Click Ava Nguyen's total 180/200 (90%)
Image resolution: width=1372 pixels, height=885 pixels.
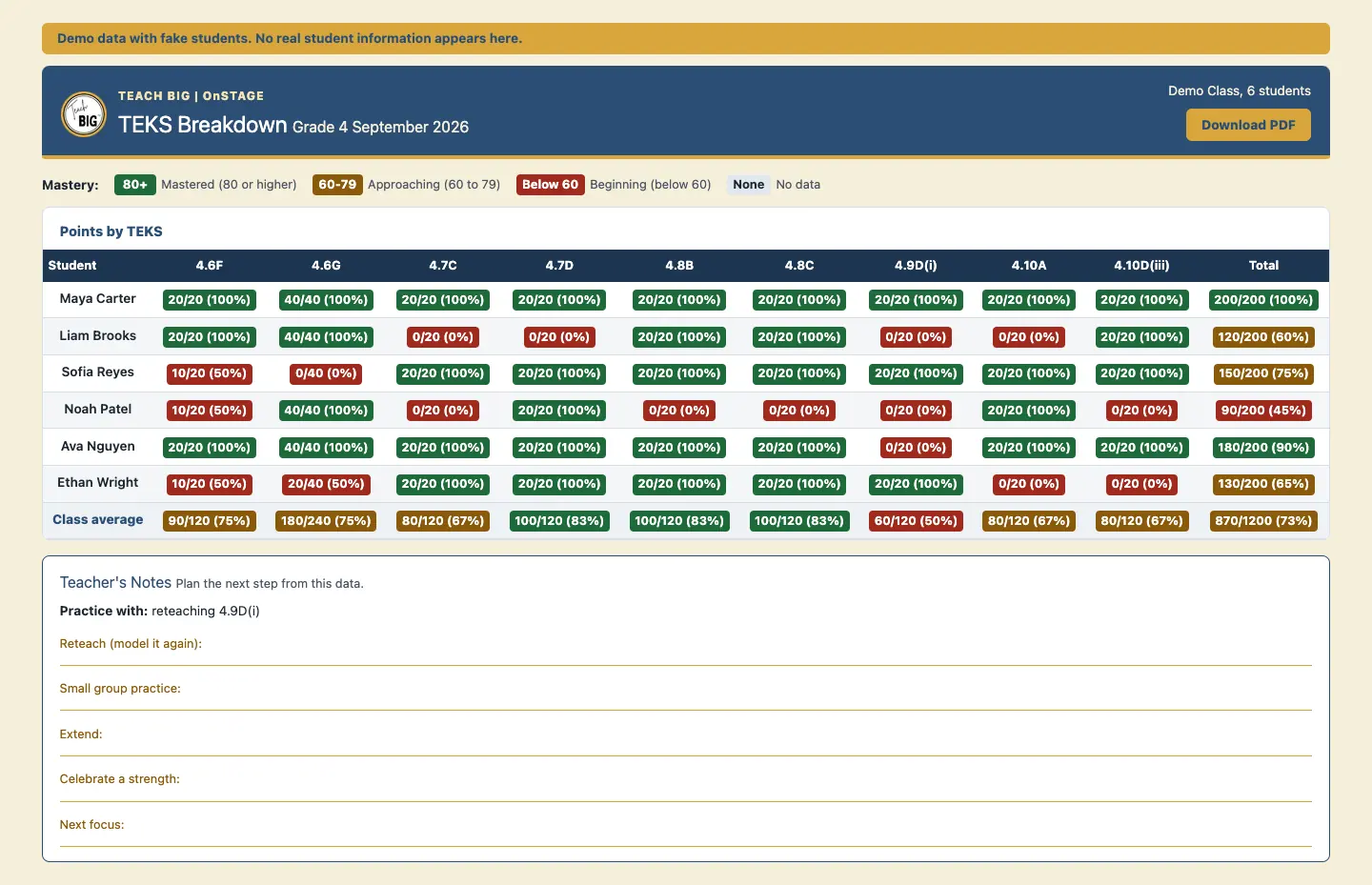click(x=1263, y=448)
